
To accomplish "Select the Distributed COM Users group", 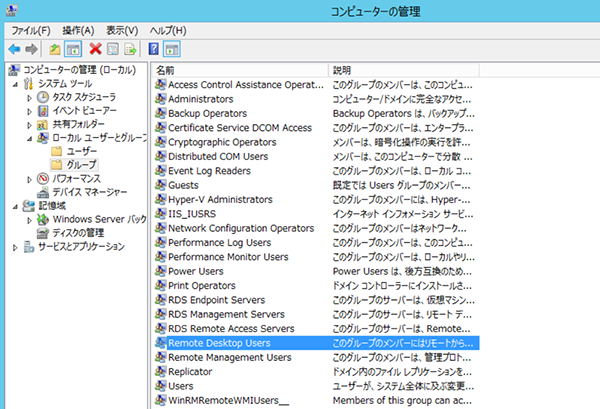I will pos(218,156).
